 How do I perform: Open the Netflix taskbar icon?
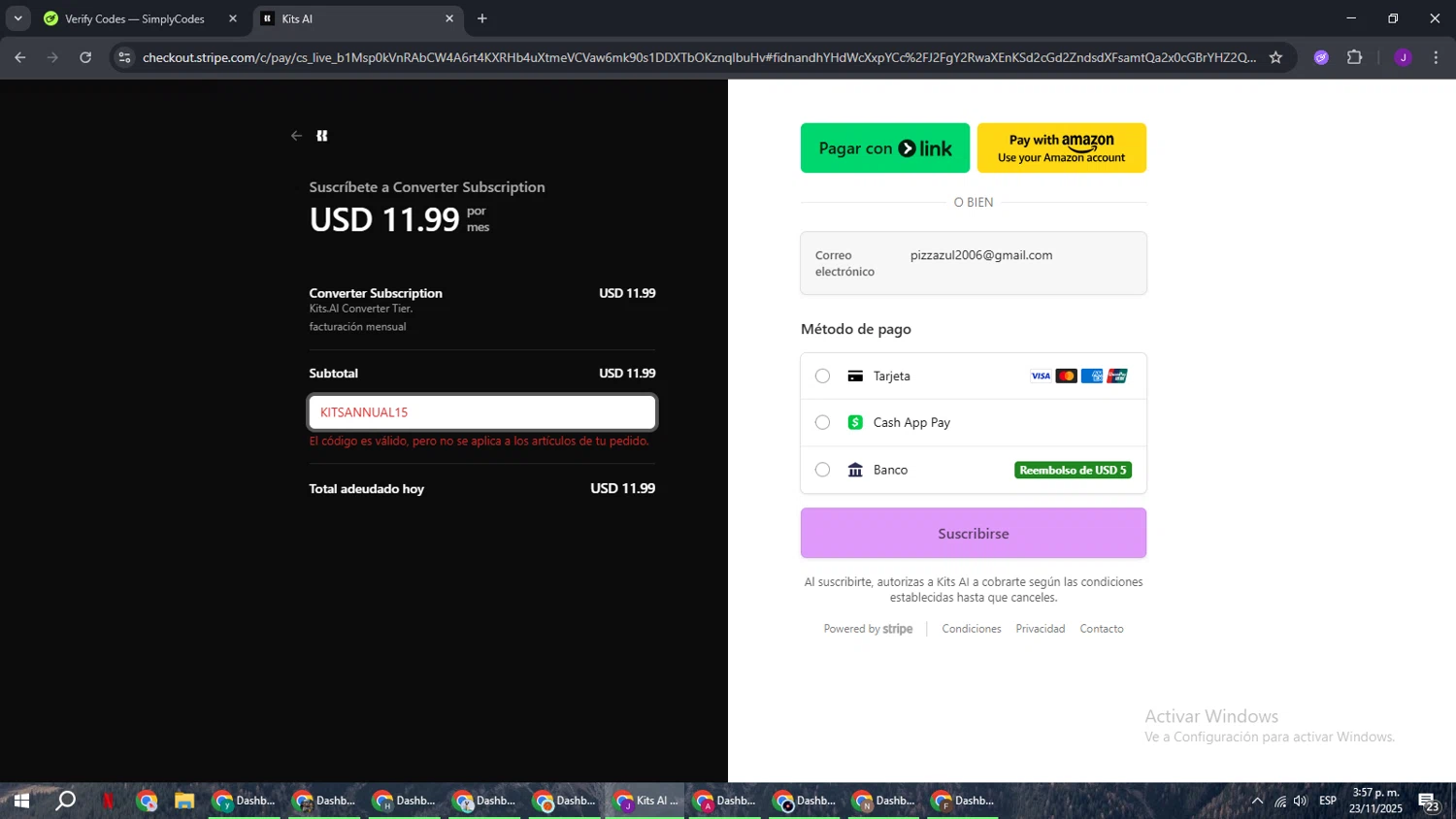(108, 801)
